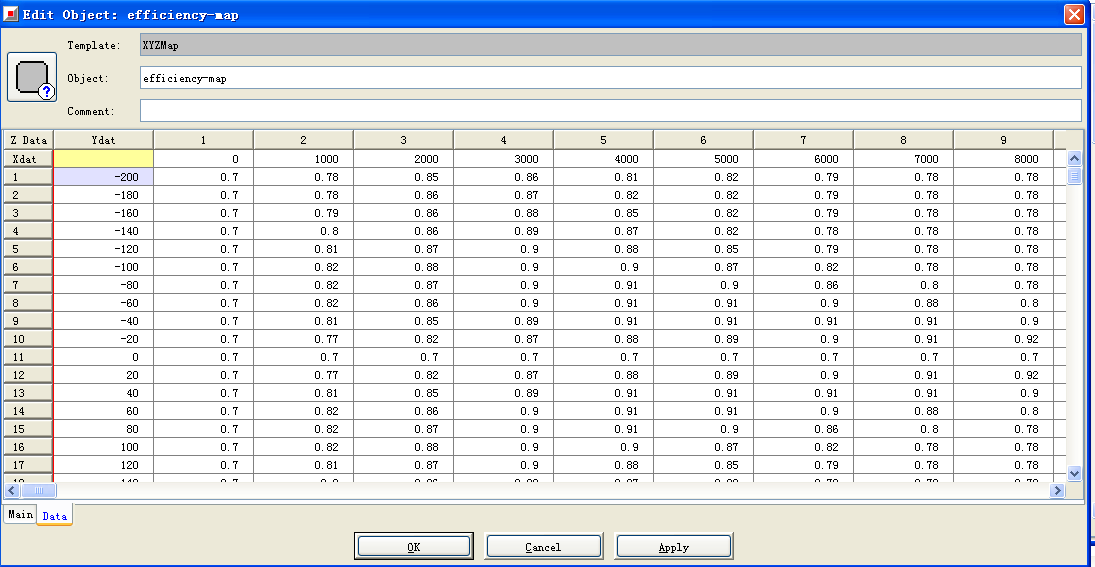This screenshot has width=1095, height=567.
Task: Select the Ydat column header
Action: (103, 140)
